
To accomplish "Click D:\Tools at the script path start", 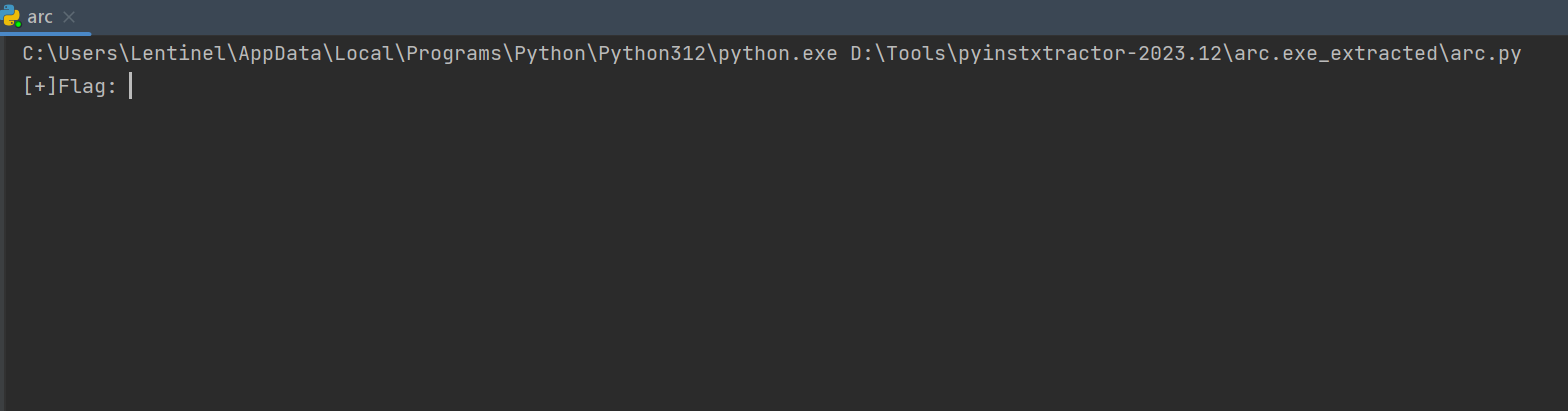I will pos(898,54).
